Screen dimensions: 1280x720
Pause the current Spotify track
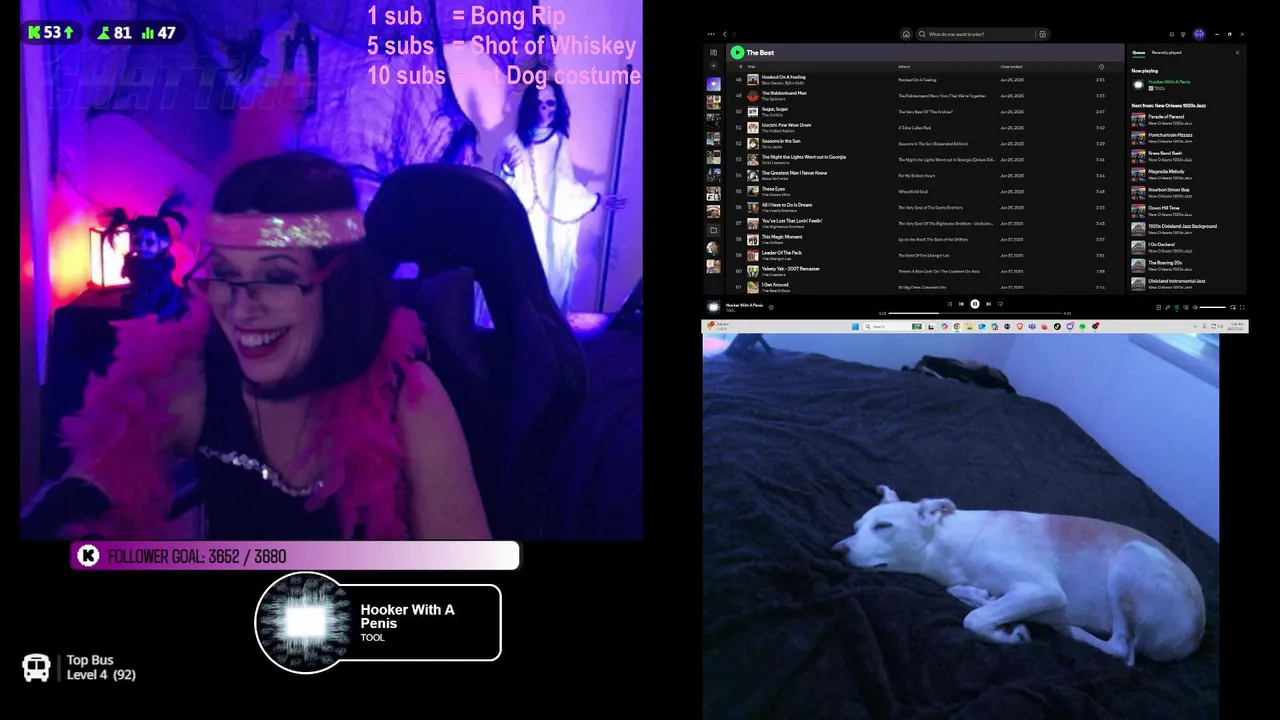975,304
